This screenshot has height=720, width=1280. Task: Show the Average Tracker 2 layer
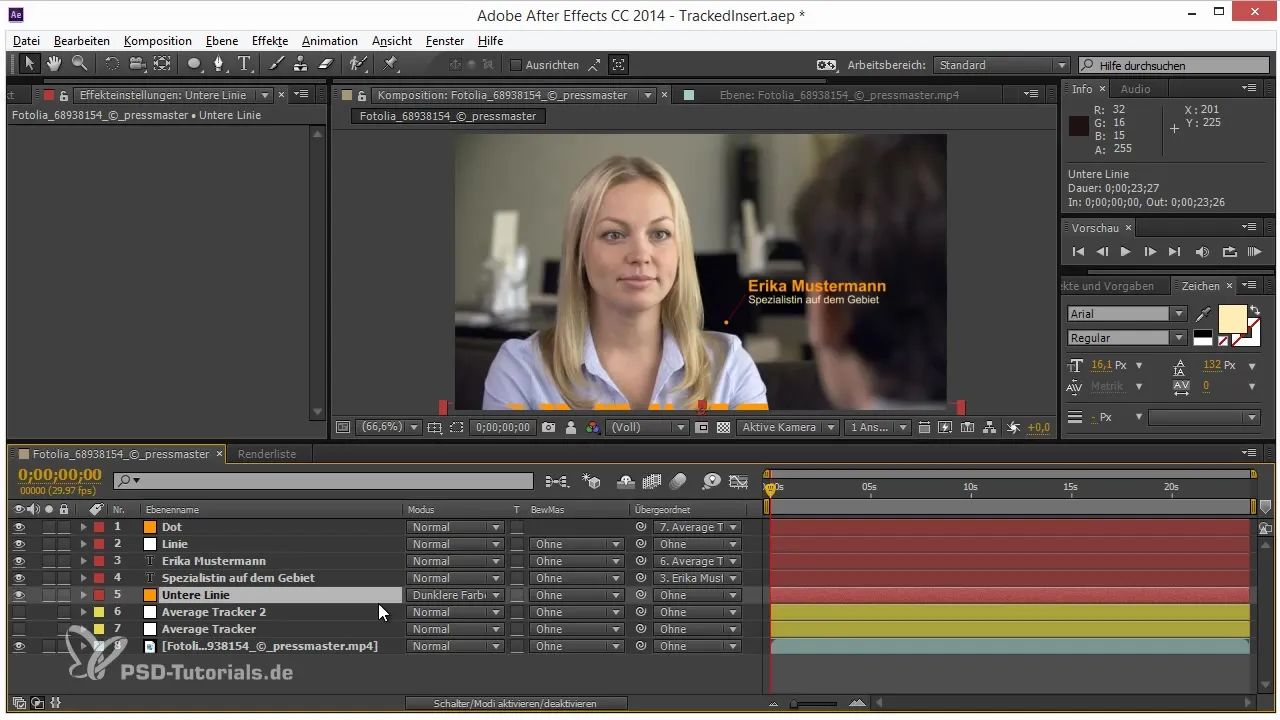click(x=19, y=612)
